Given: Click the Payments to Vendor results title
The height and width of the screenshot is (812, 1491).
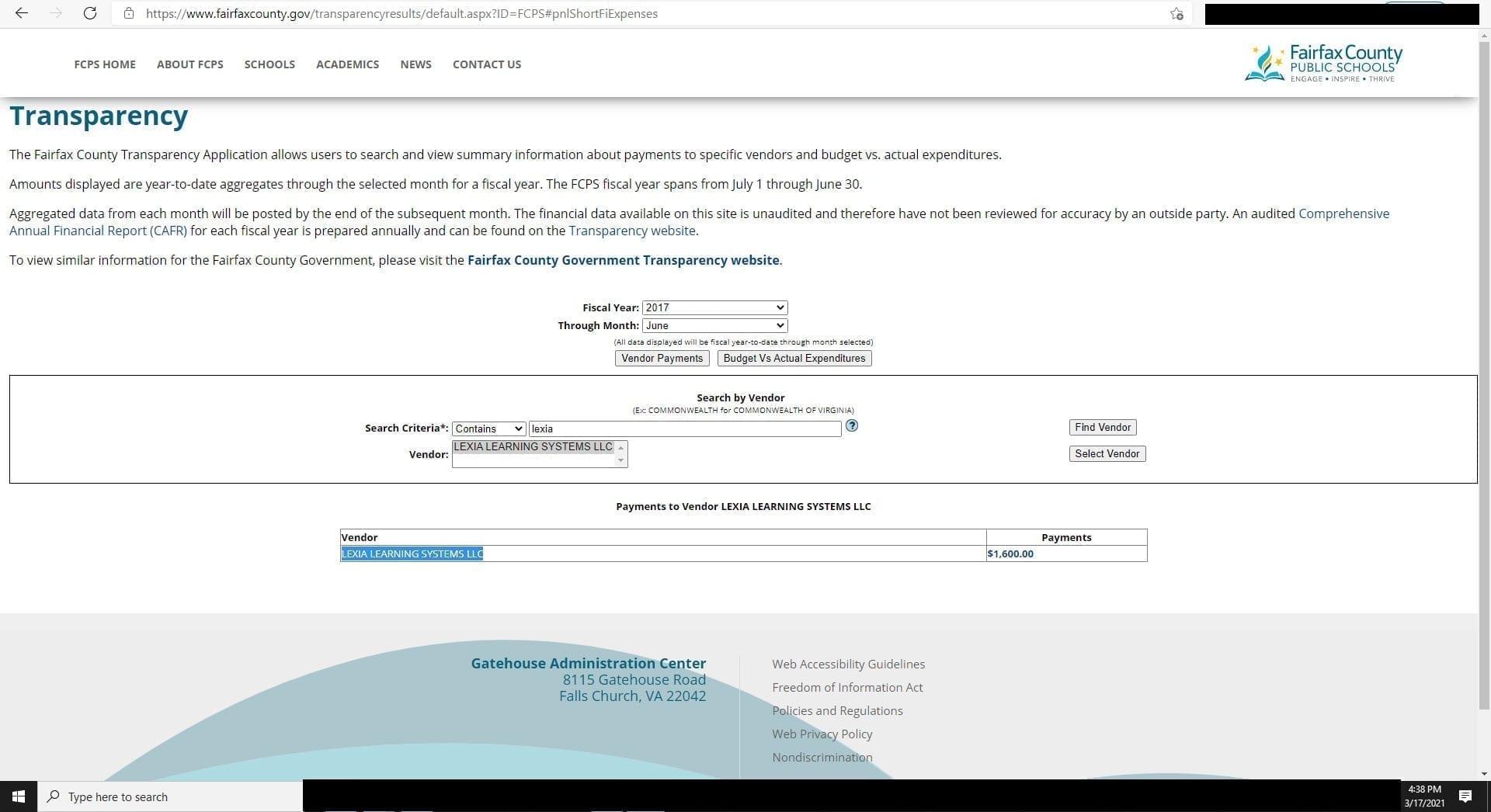Looking at the screenshot, I should (x=743, y=506).
